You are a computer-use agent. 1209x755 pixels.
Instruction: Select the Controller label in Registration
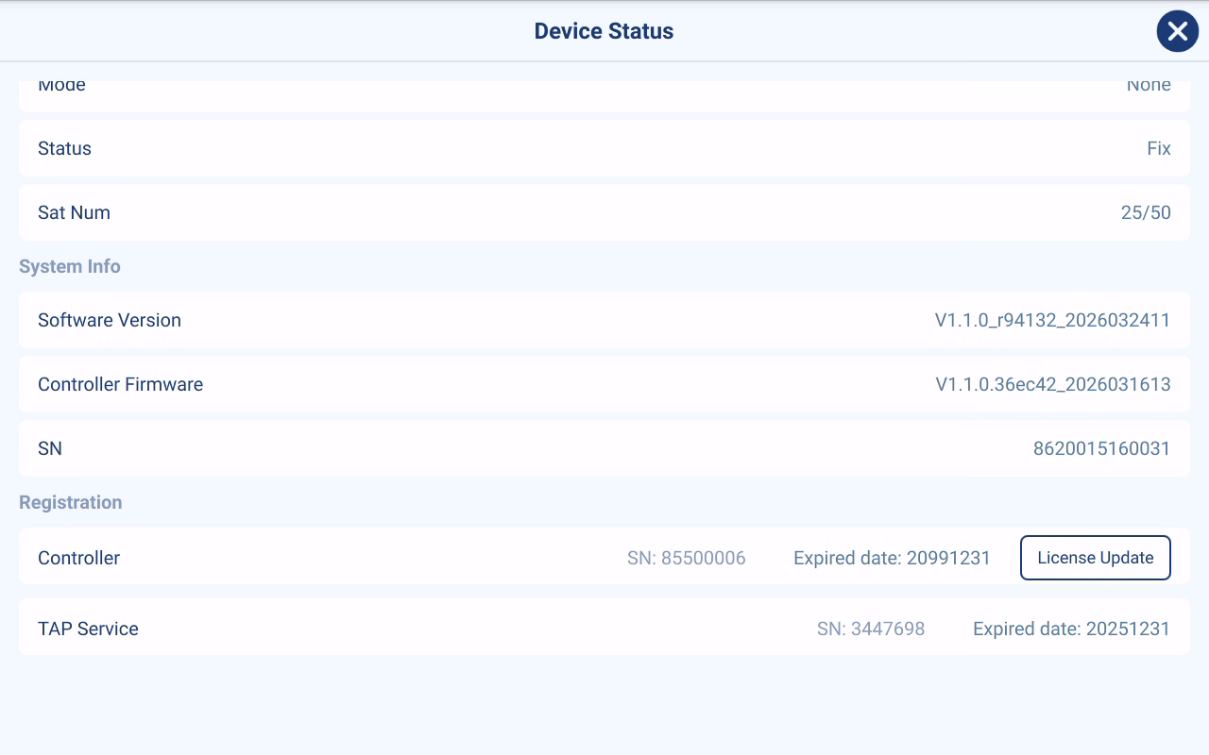[x=79, y=558]
